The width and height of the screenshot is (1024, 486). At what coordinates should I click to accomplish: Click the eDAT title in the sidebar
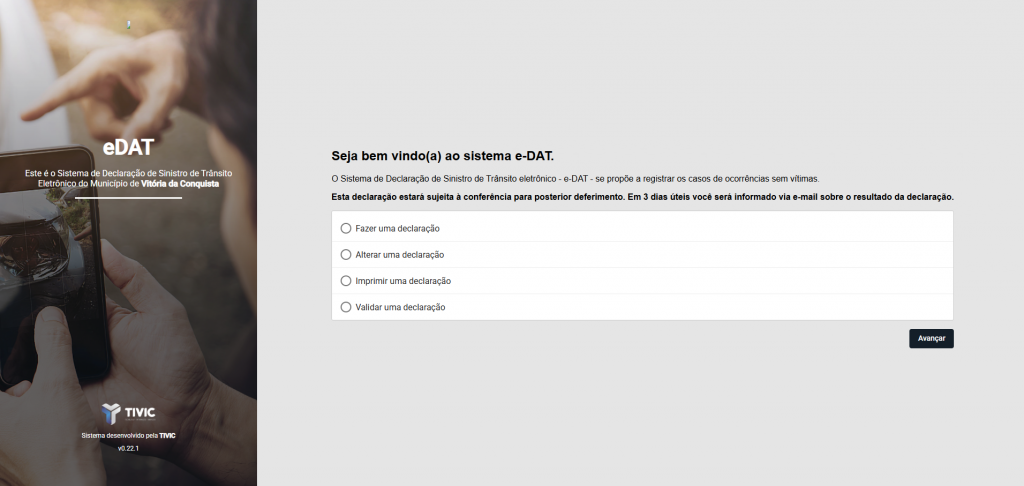(x=128, y=148)
